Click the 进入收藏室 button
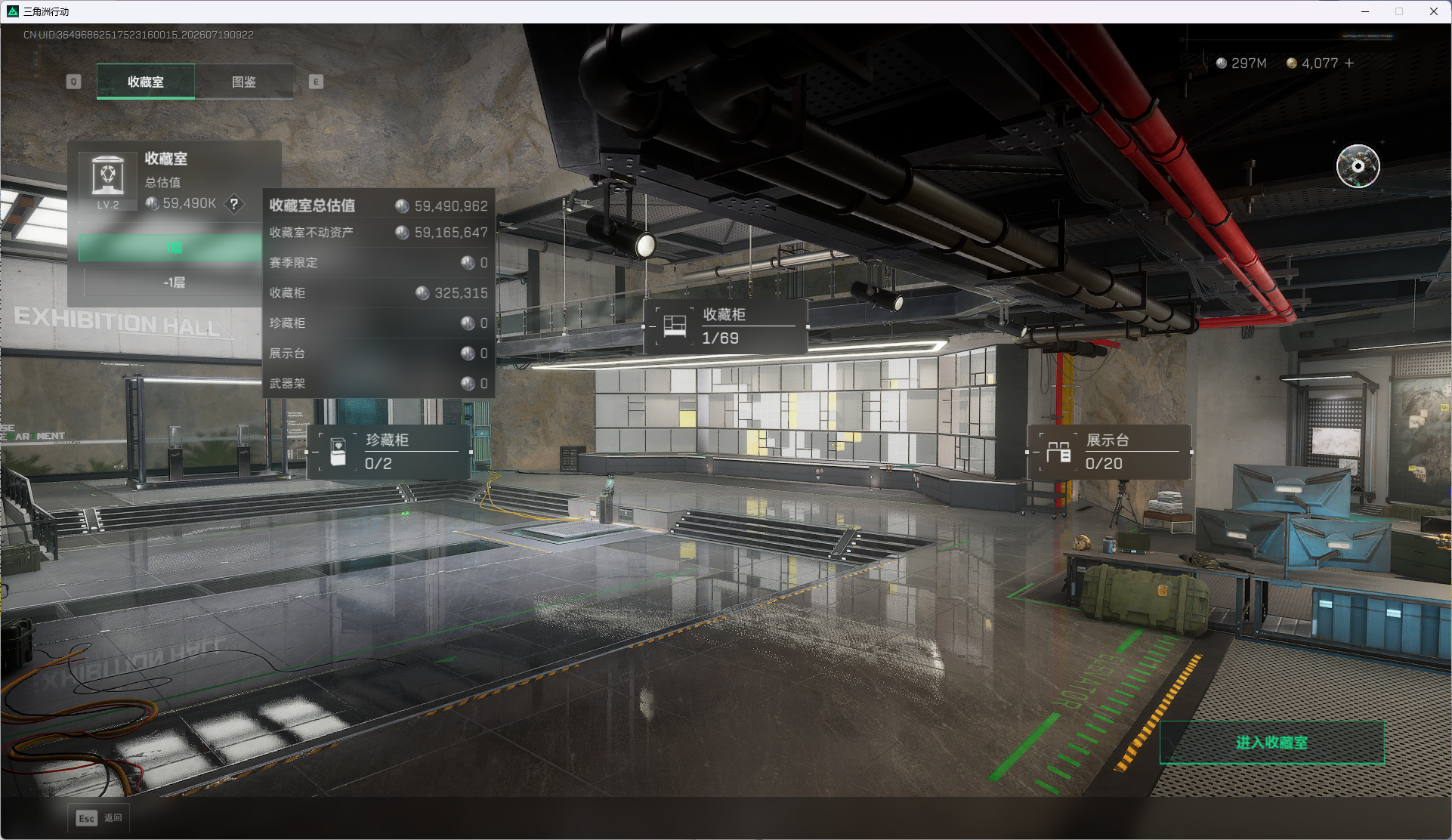 pyautogui.click(x=1271, y=743)
